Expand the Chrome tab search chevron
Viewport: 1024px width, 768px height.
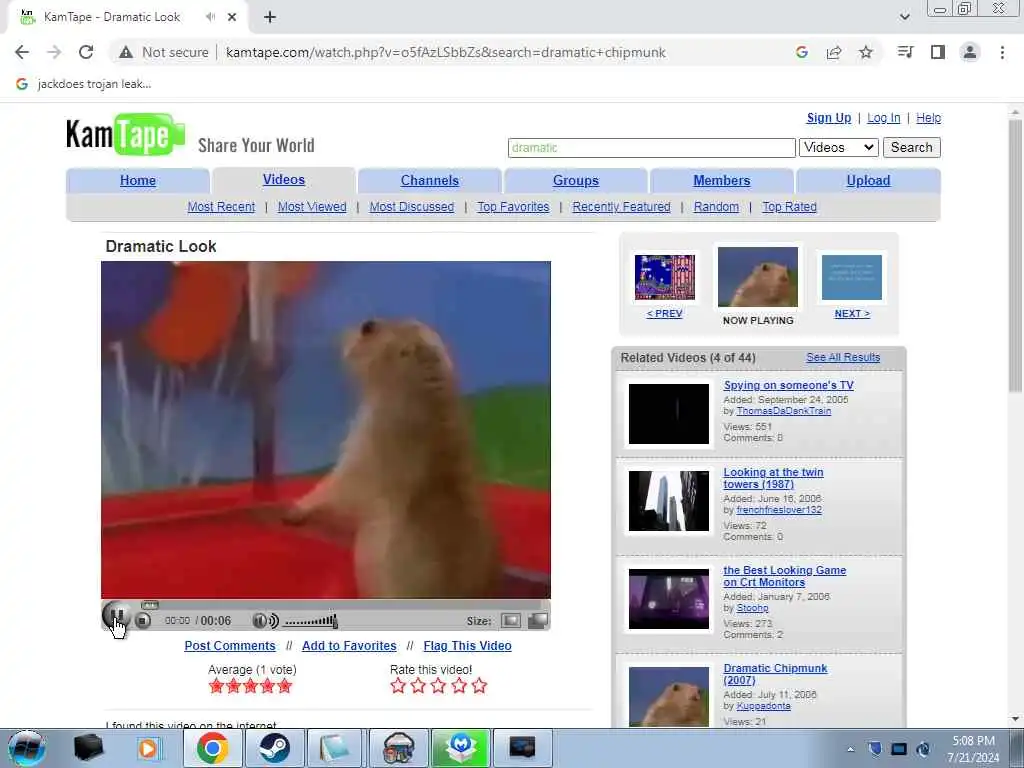pos(904,17)
